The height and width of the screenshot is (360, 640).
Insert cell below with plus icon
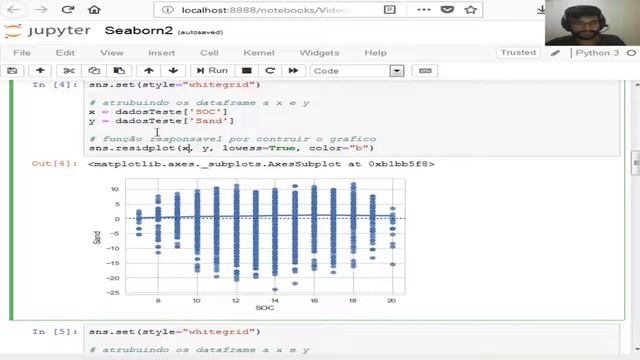tap(40, 71)
